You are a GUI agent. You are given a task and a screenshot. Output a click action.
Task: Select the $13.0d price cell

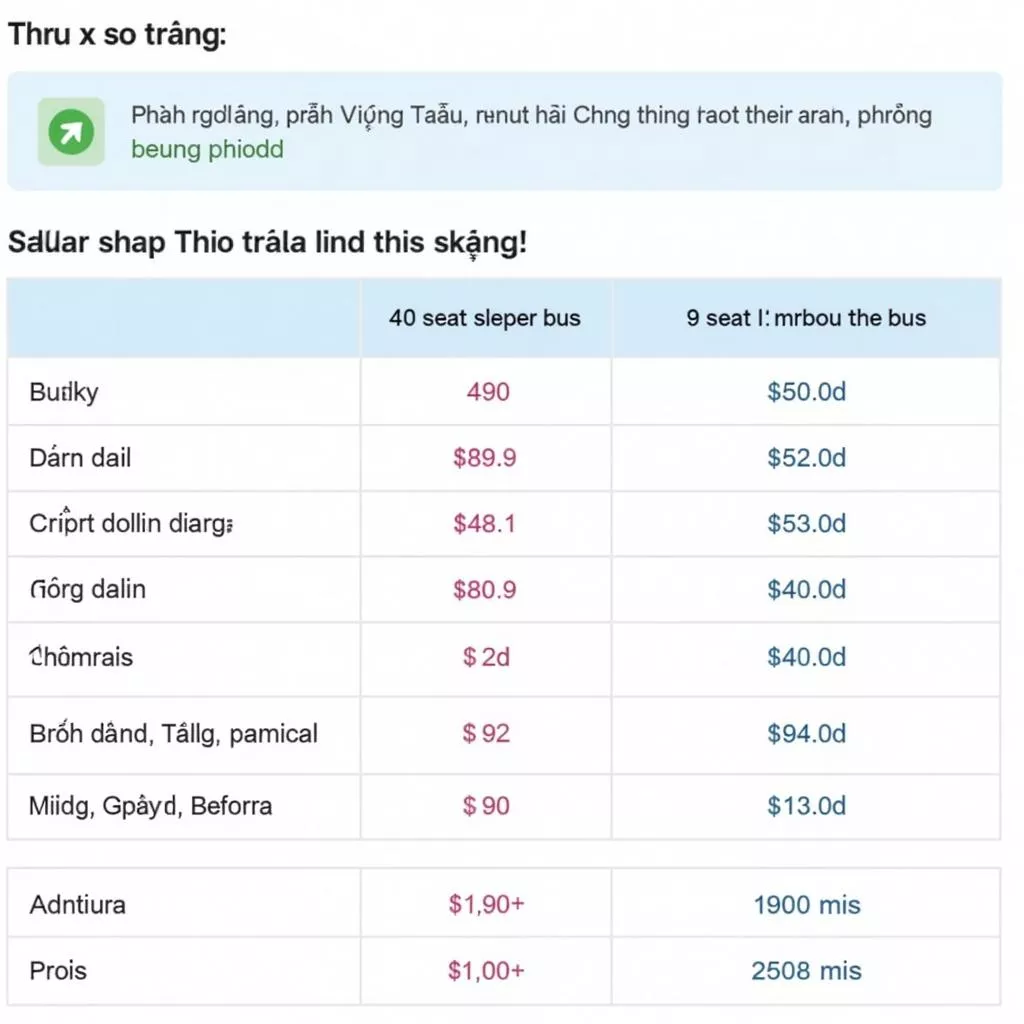[806, 805]
